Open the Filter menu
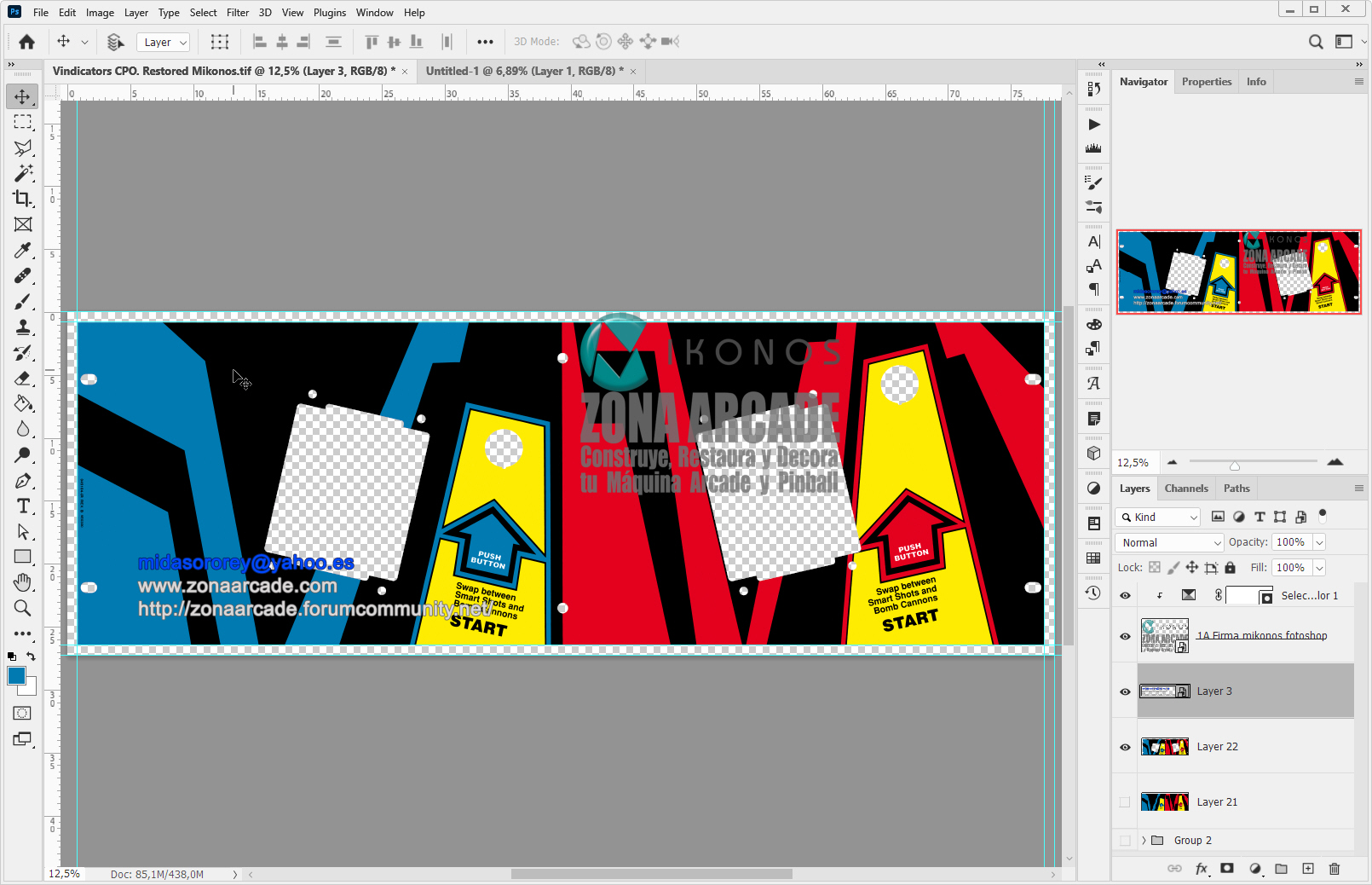 point(238,13)
